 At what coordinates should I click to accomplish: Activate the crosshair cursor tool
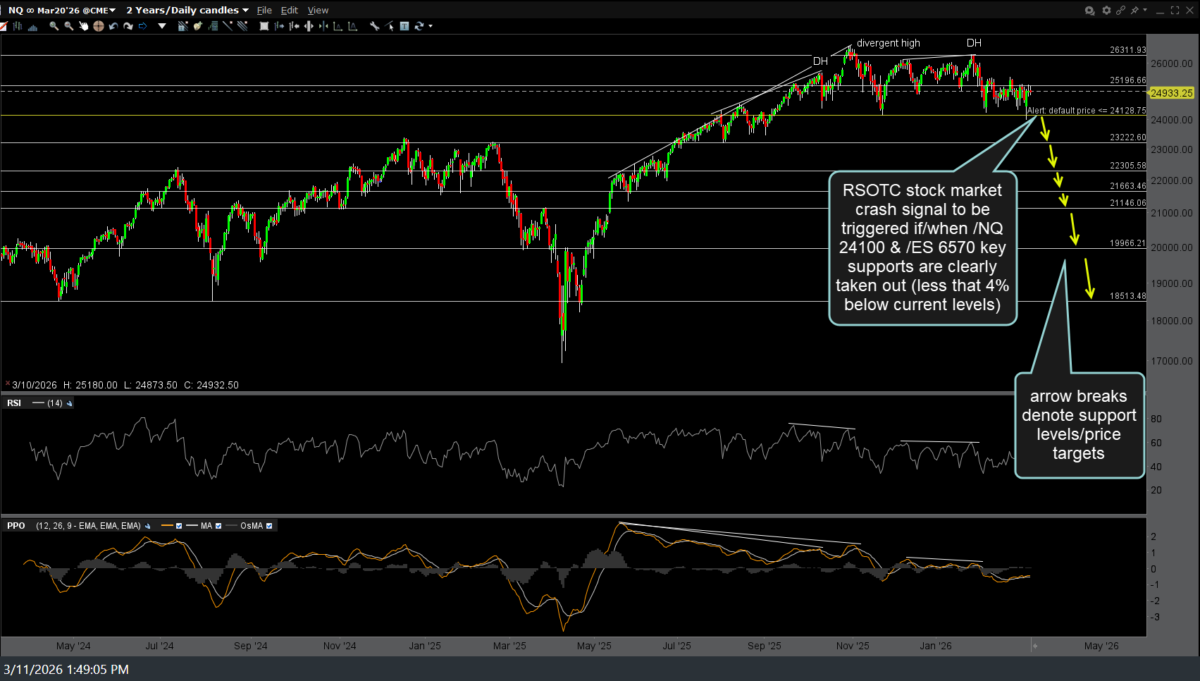tap(98, 26)
